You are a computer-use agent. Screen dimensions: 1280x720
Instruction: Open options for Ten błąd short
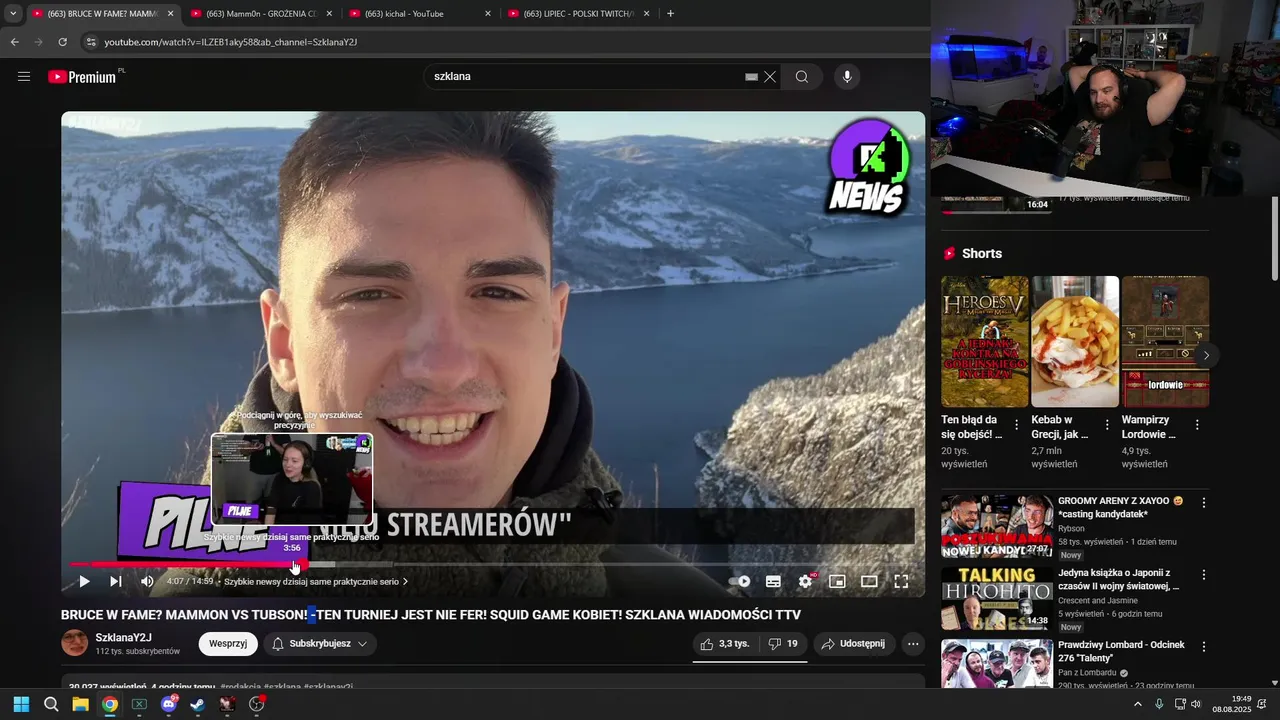pos(1017,425)
